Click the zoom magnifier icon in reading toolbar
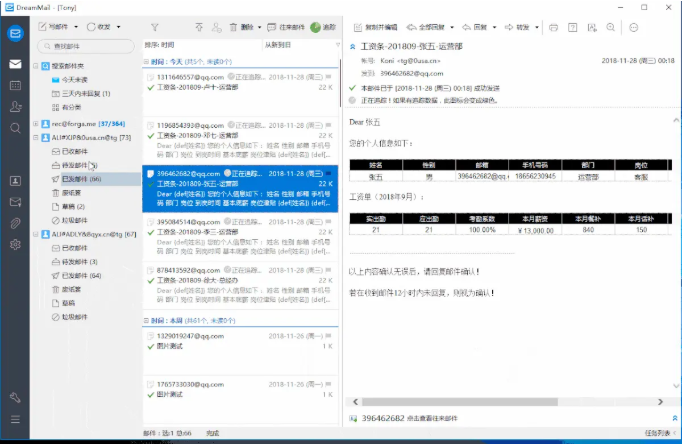Screen dimensions: 682x444 click(611, 27)
